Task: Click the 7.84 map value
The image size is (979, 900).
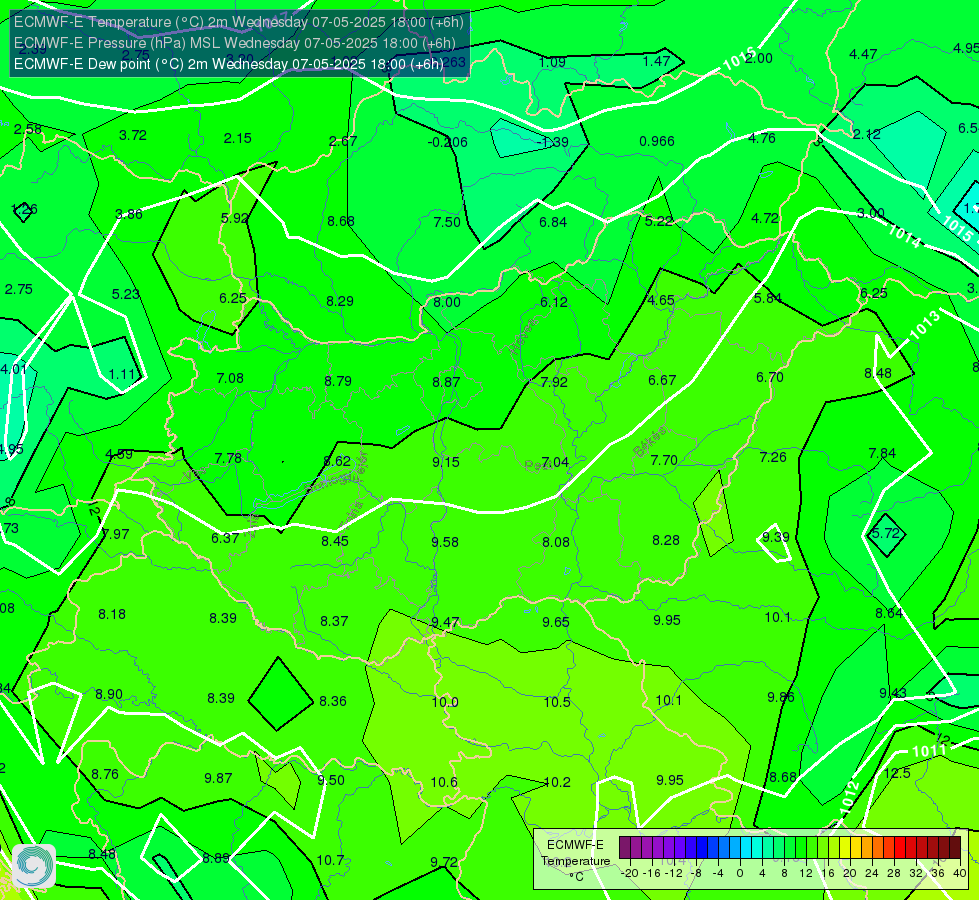Action: click(882, 453)
